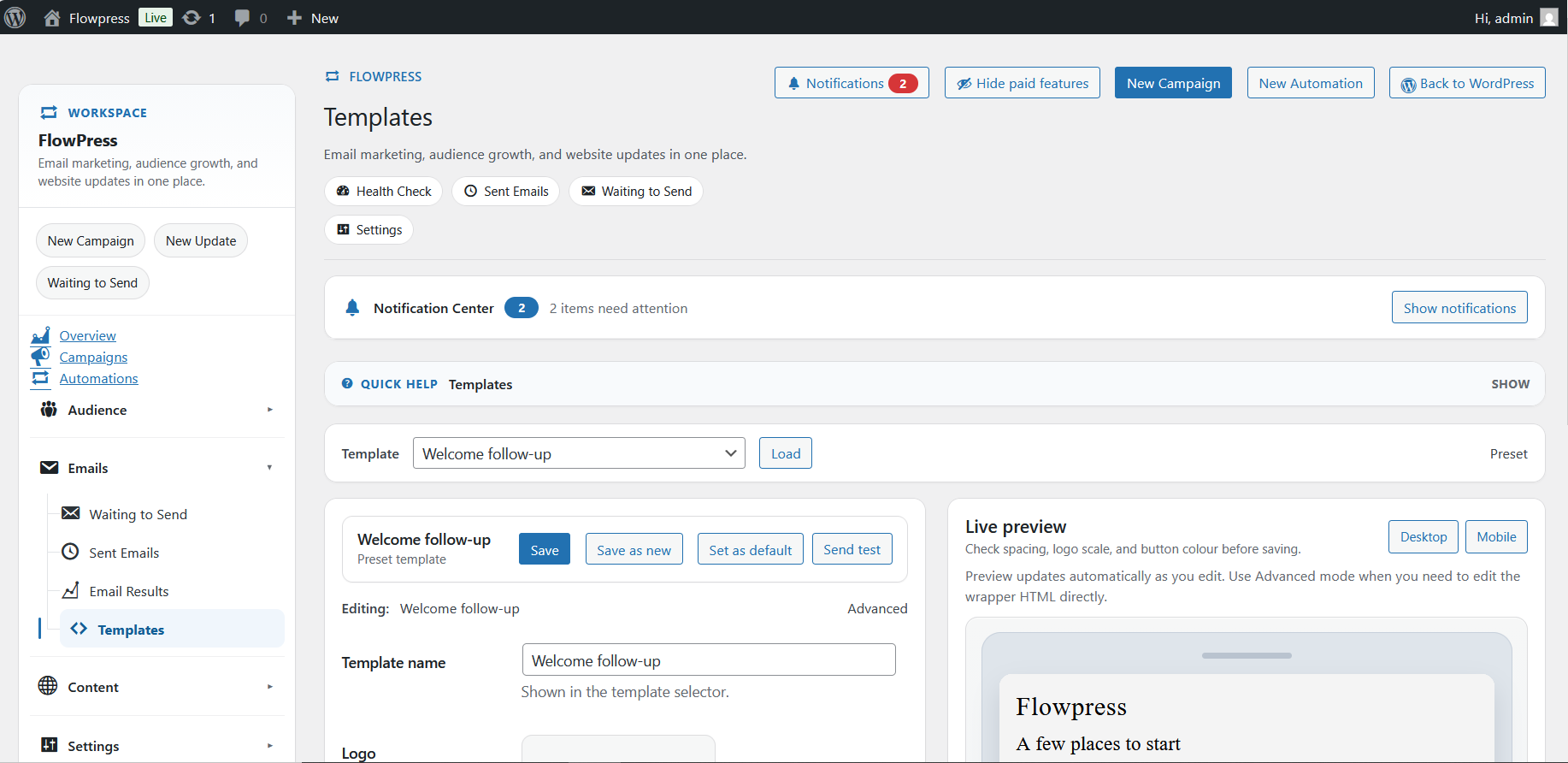This screenshot has height=763, width=1568.
Task: Click the Notification Center bell icon
Action: coord(352,308)
